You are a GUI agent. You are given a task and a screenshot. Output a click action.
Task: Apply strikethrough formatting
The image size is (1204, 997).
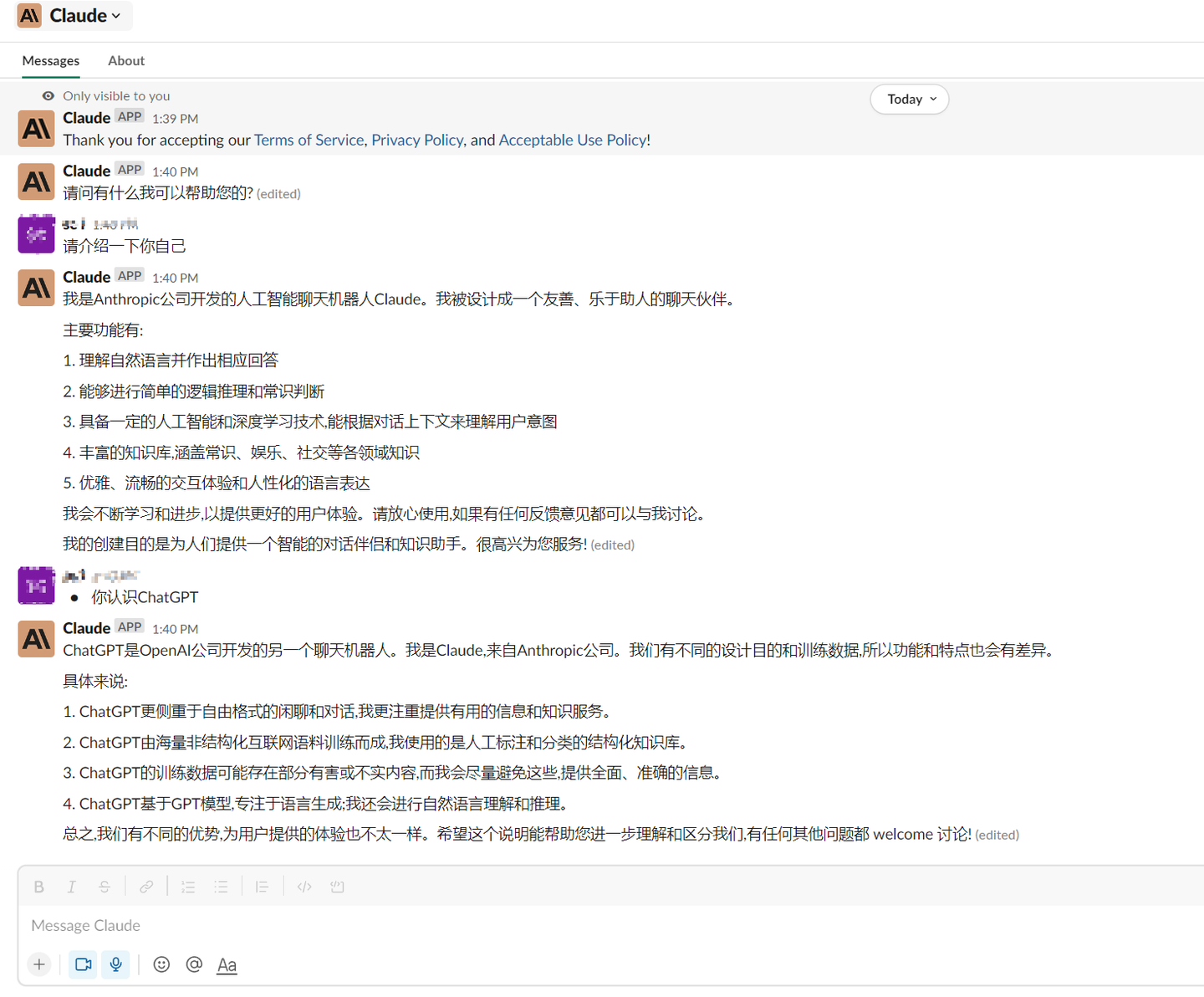click(105, 886)
